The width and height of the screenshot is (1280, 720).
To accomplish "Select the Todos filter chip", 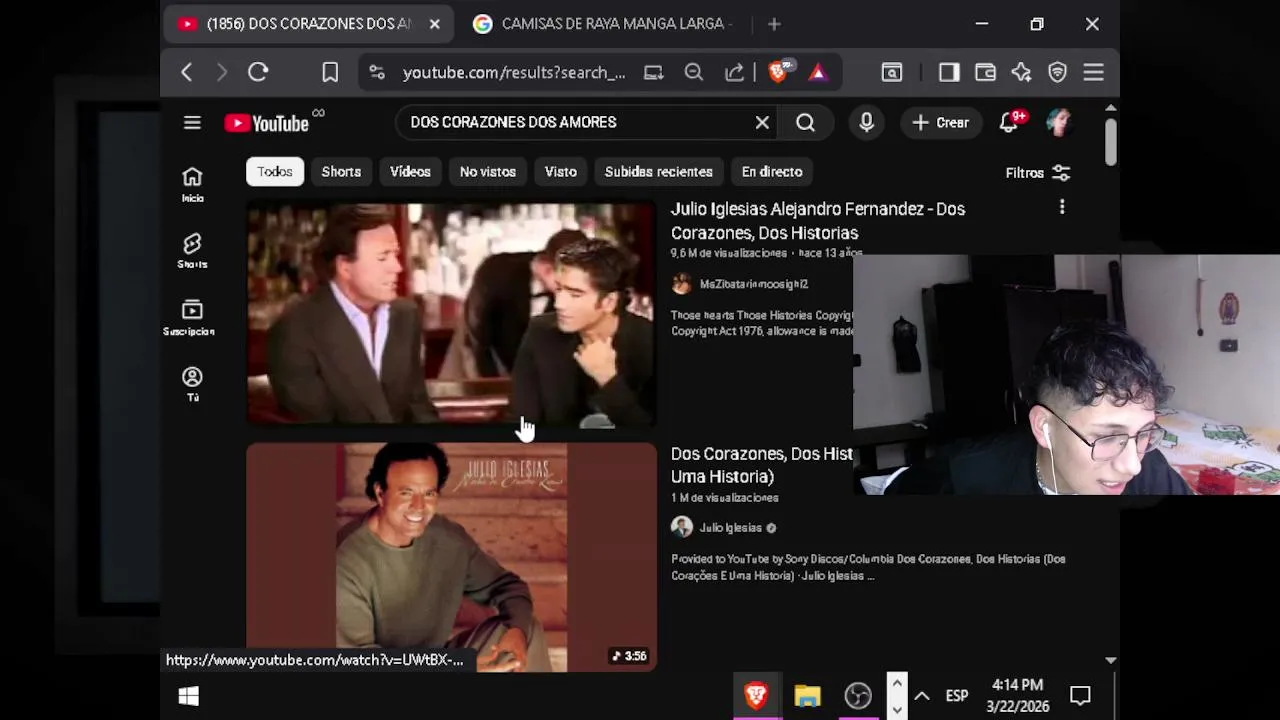I will tap(275, 172).
